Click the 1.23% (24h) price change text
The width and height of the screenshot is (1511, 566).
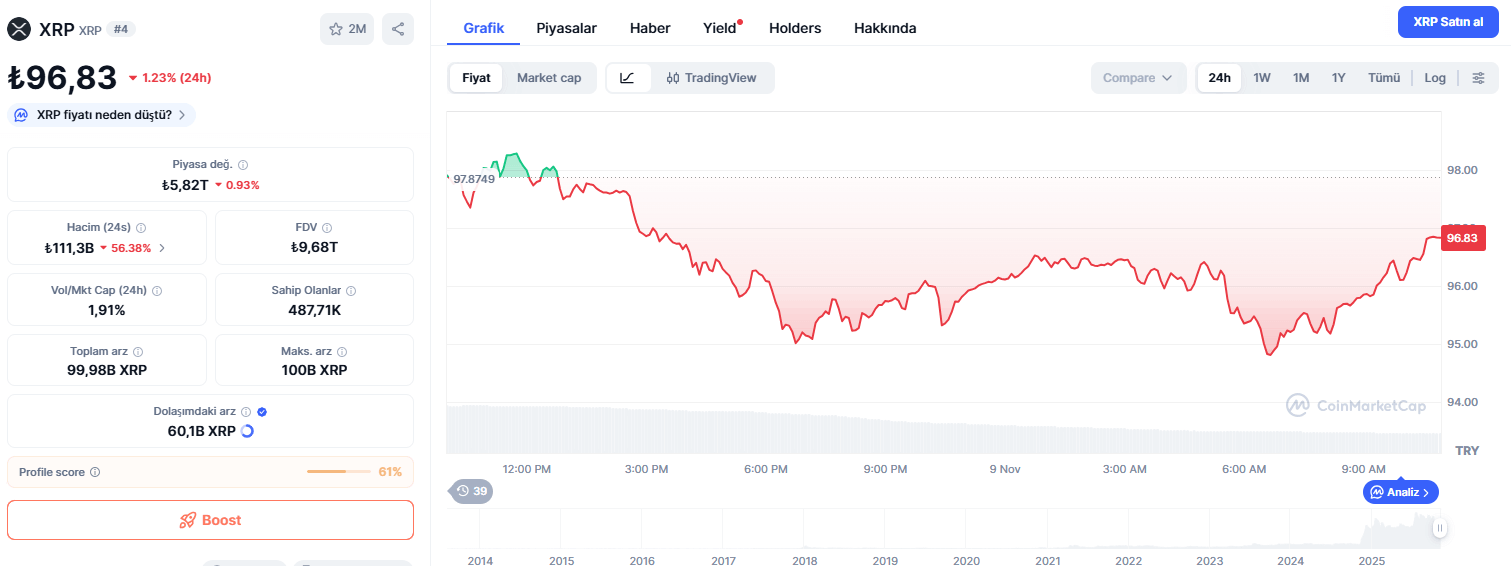click(x=176, y=77)
